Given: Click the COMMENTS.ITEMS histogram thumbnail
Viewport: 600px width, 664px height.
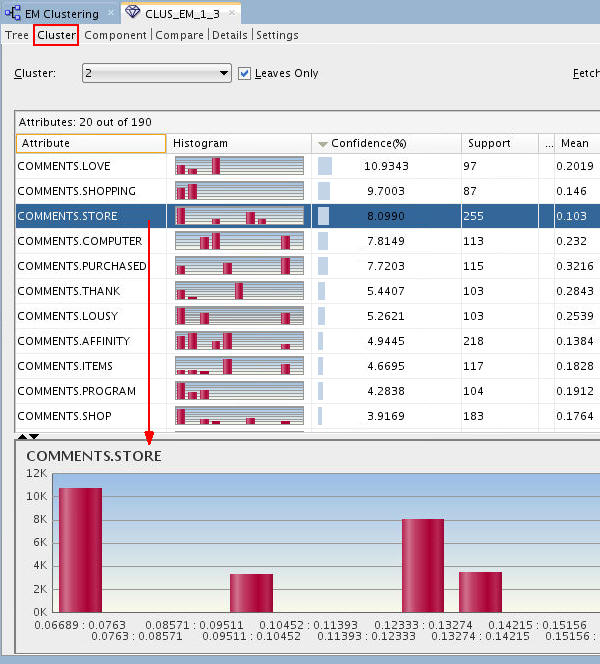Looking at the screenshot, I should point(239,365).
